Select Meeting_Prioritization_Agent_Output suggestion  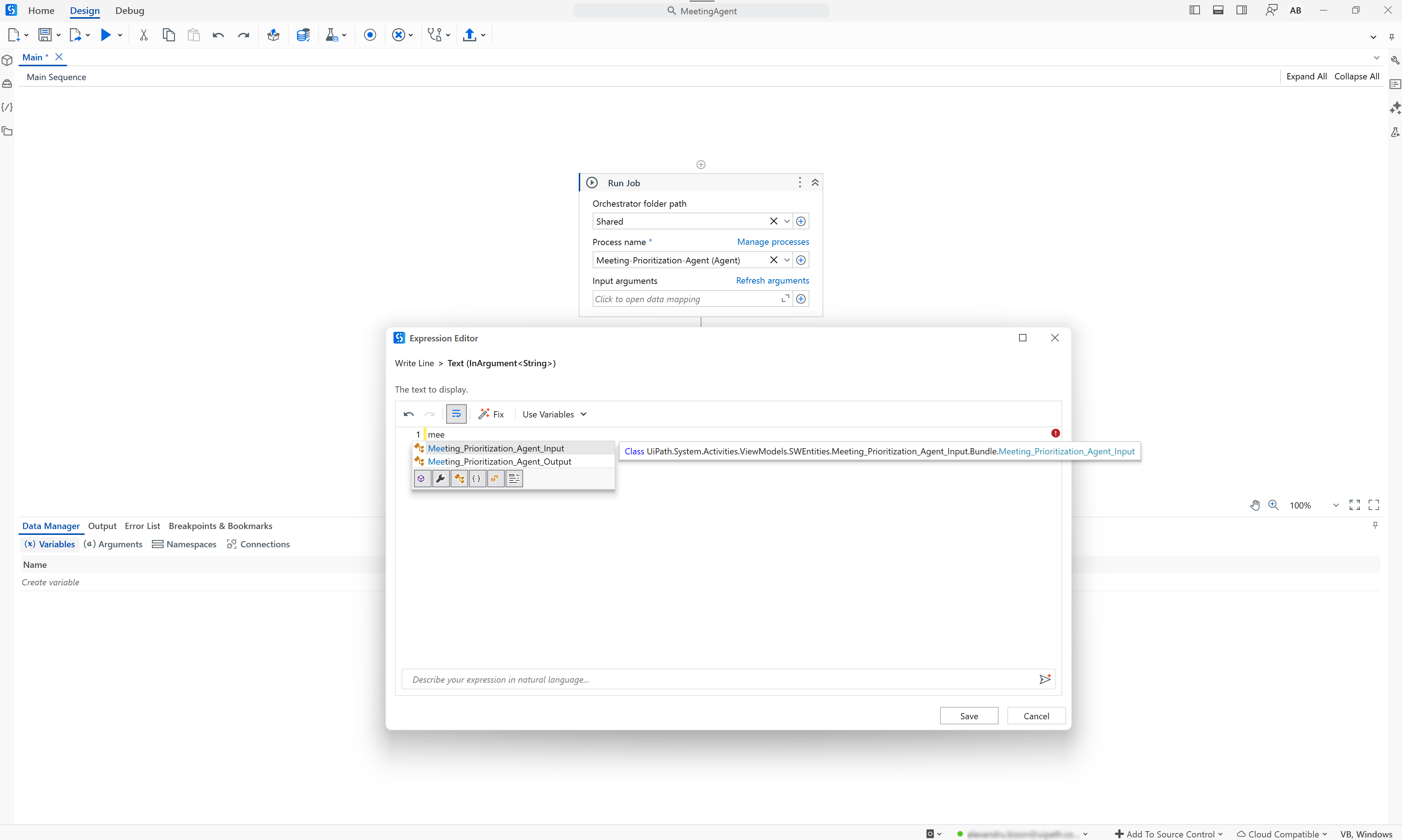(499, 462)
